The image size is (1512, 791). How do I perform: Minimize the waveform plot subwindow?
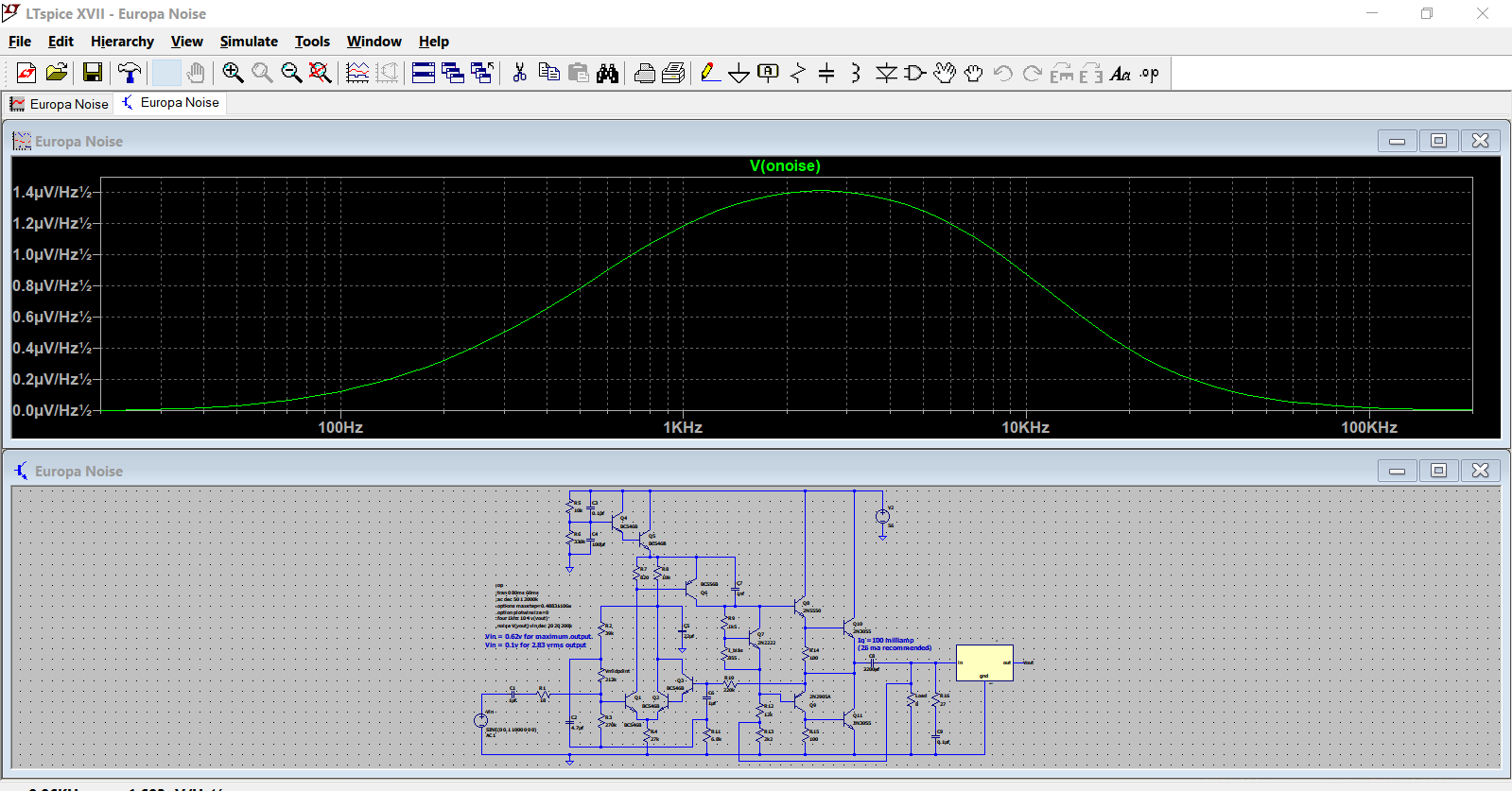(1397, 141)
